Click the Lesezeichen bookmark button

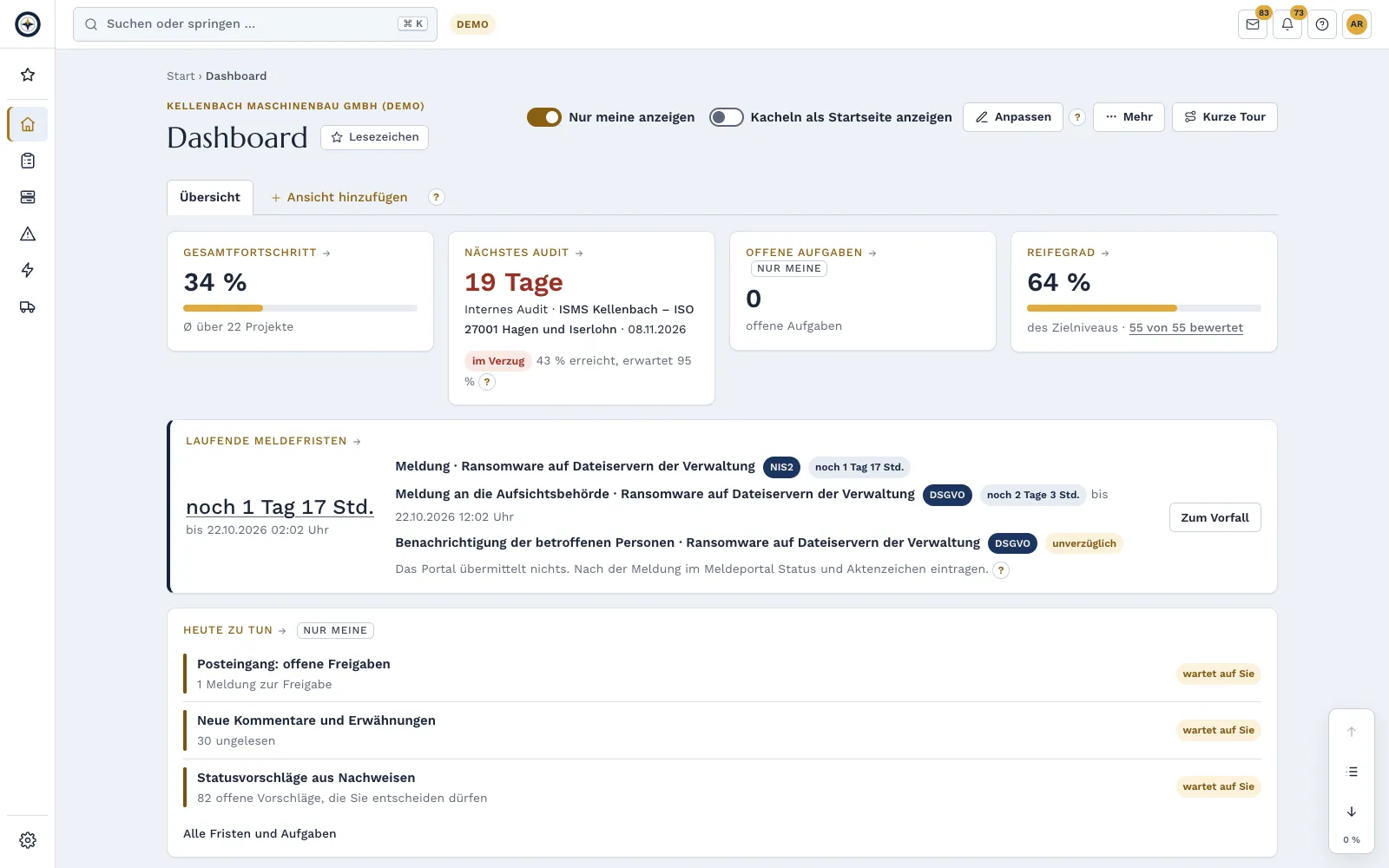coord(374,137)
